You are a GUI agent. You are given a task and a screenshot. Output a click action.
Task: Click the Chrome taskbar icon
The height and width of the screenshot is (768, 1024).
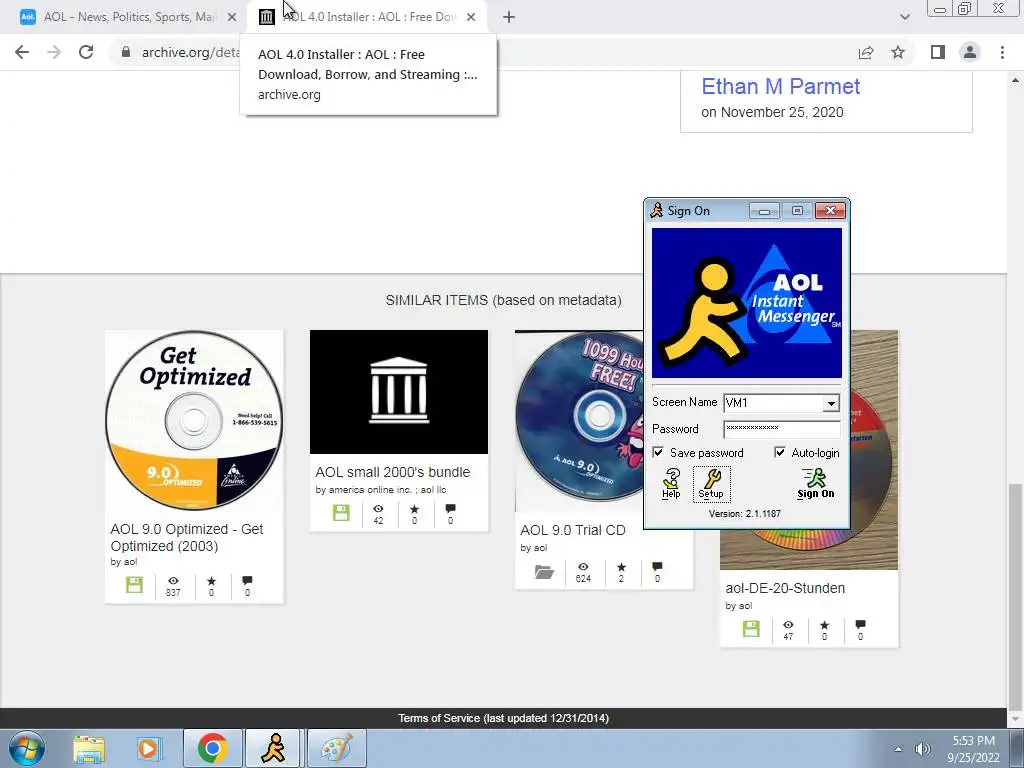212,748
